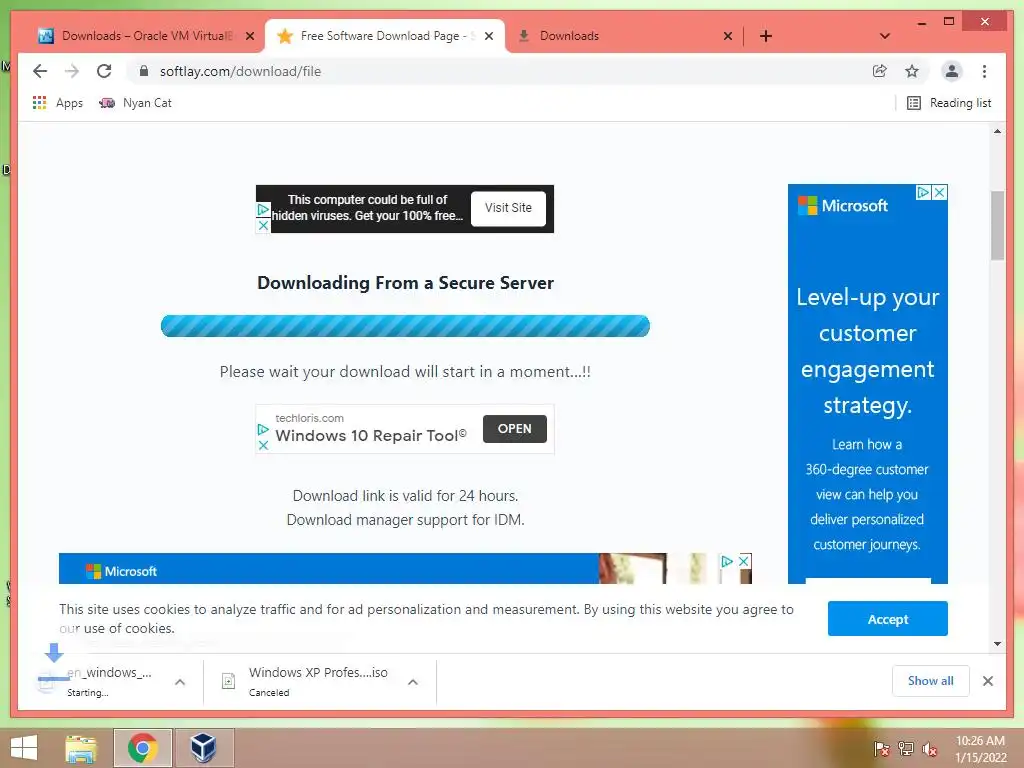Open AdChoices info on virus ad
This screenshot has height=768, width=1024.
[263, 210]
